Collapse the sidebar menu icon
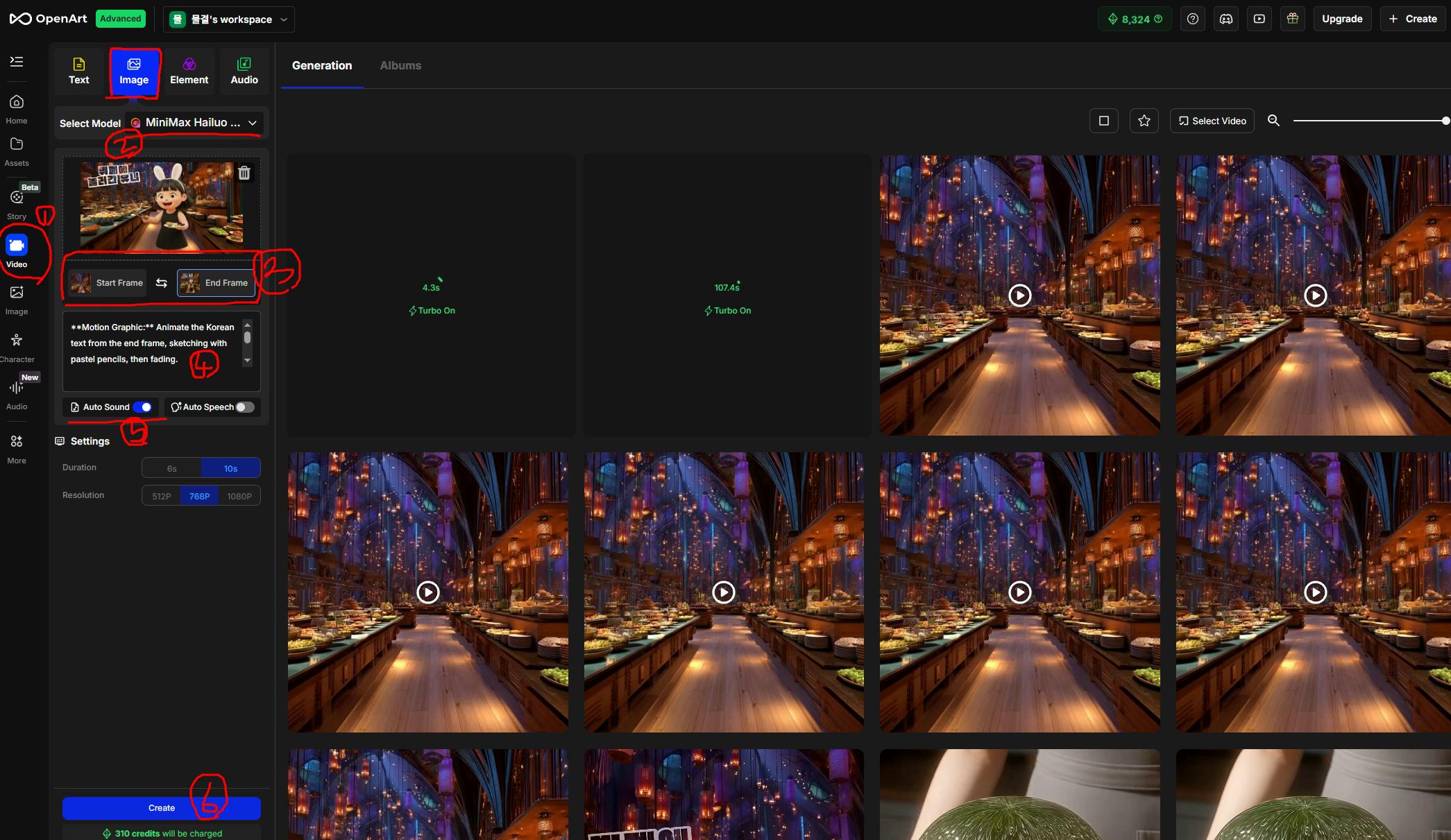1451x840 pixels. click(17, 62)
